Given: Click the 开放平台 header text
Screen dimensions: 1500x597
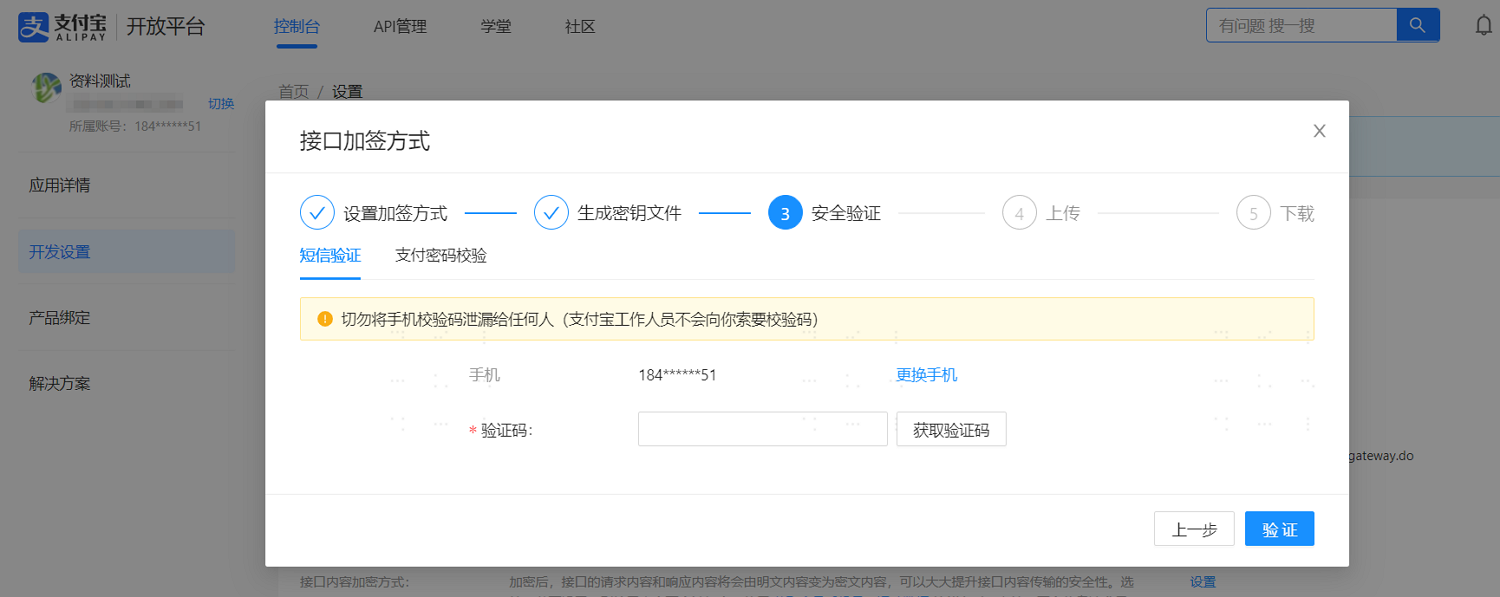Looking at the screenshot, I should tap(166, 27).
